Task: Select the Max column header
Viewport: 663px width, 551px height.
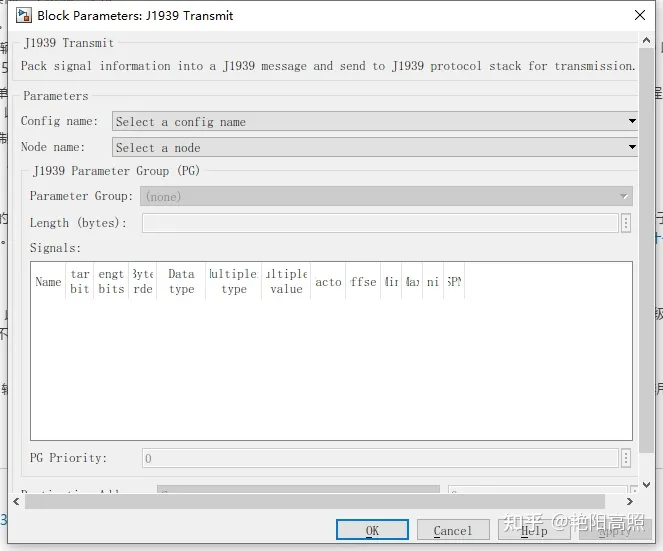Action: [412, 282]
